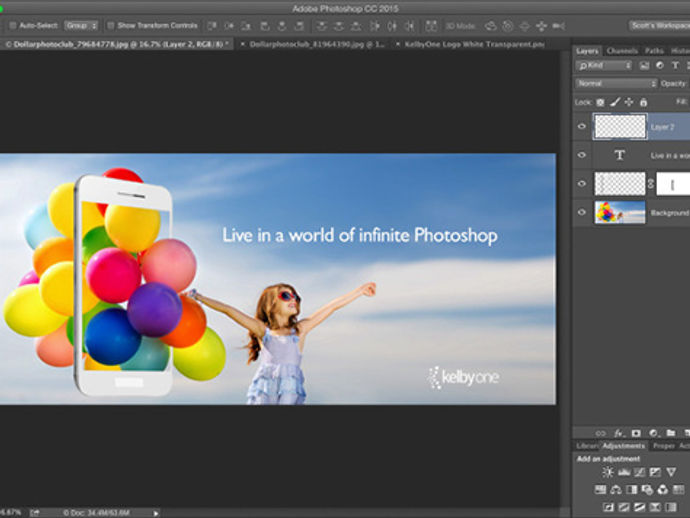Filter layers by adjustment layers icon
690x518 pixels.
point(660,65)
